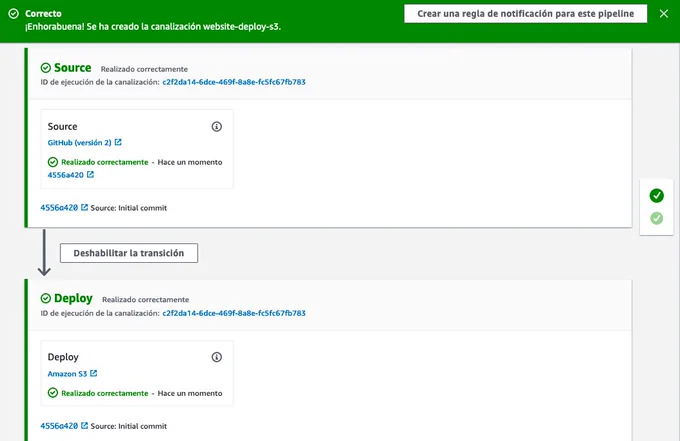Create a notification rule for this pipeline
680x441 pixels.
pos(526,13)
